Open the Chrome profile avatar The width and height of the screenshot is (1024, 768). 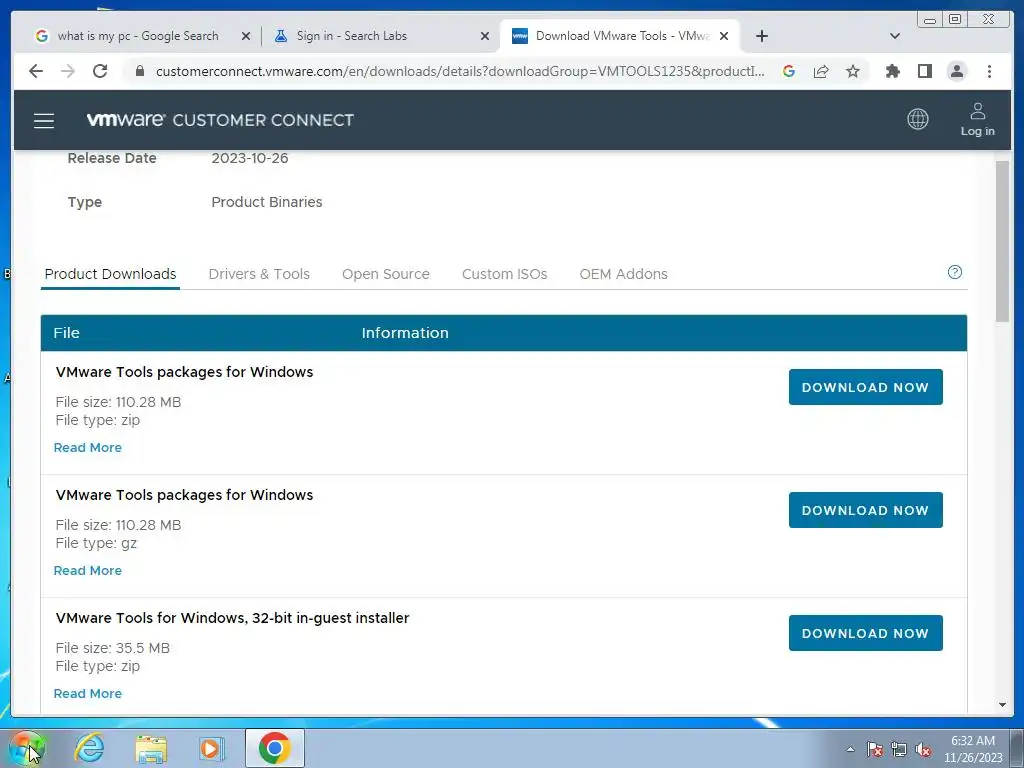957,71
